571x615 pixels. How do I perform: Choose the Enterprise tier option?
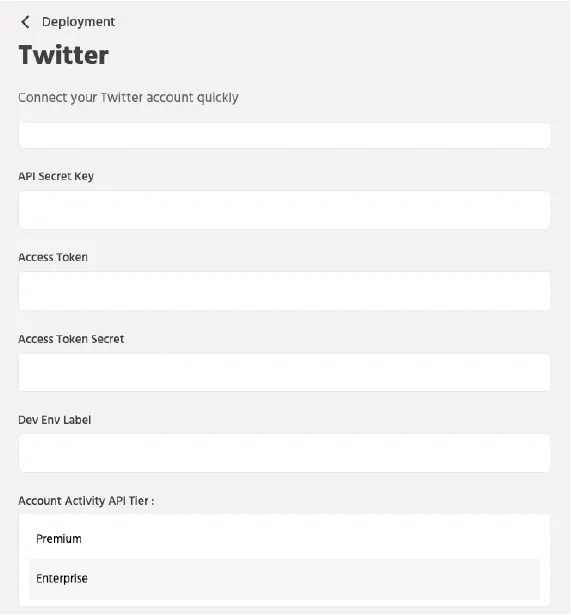(x=284, y=579)
